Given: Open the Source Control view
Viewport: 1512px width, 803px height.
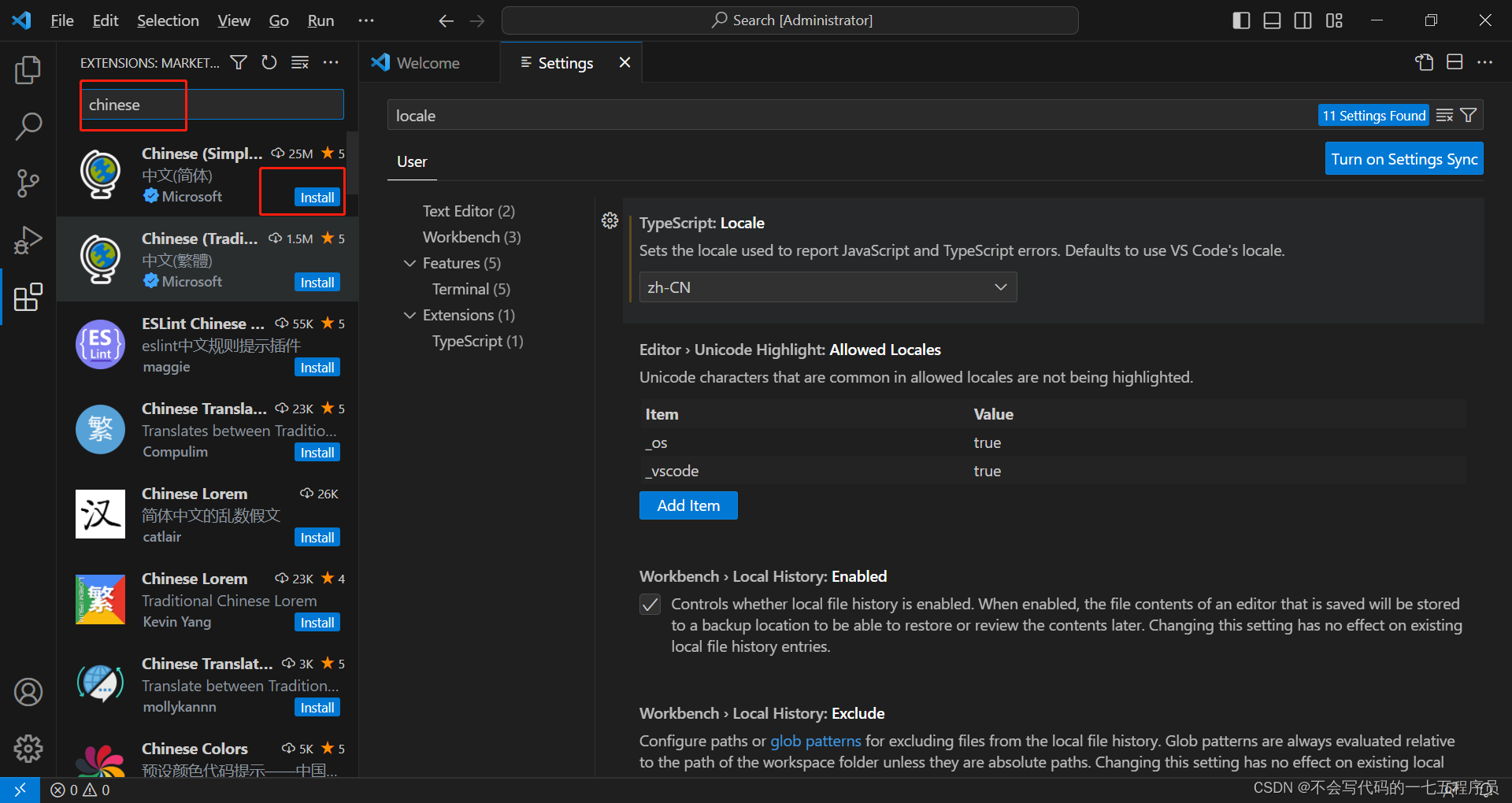Looking at the screenshot, I should pyautogui.click(x=28, y=183).
